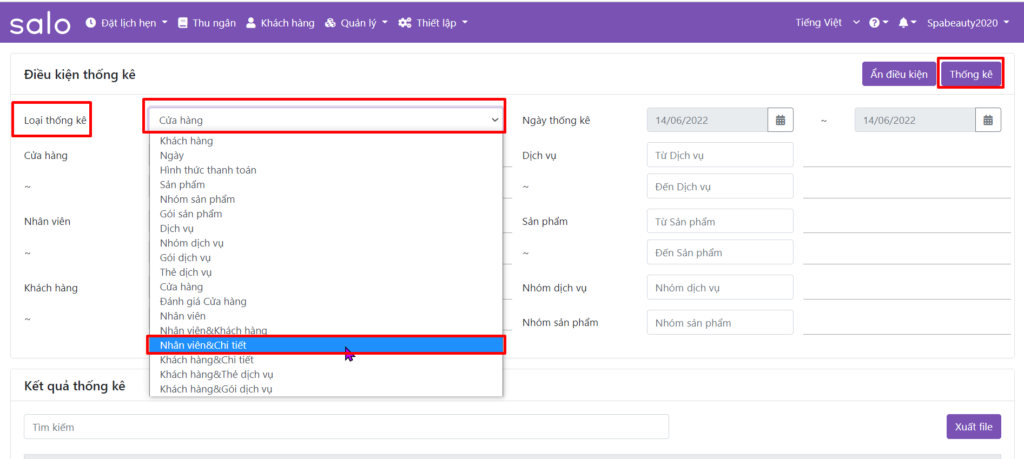Click the start date field 14/06/2022
The width and height of the screenshot is (1024, 459).
(707, 120)
